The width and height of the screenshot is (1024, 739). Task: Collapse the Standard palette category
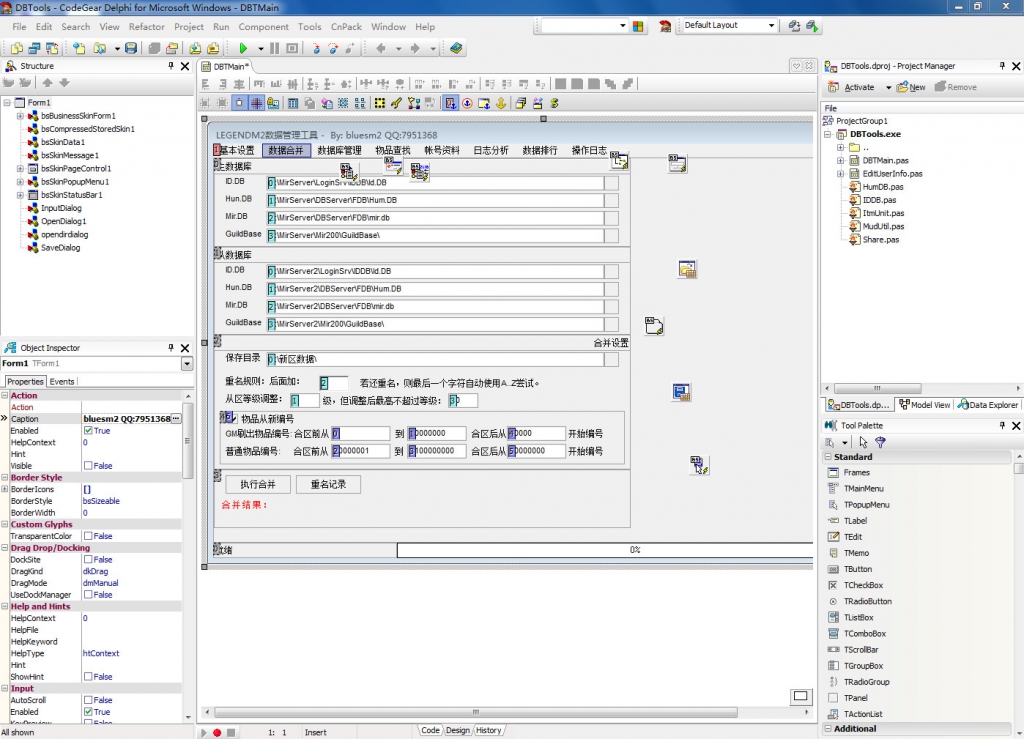[828, 457]
